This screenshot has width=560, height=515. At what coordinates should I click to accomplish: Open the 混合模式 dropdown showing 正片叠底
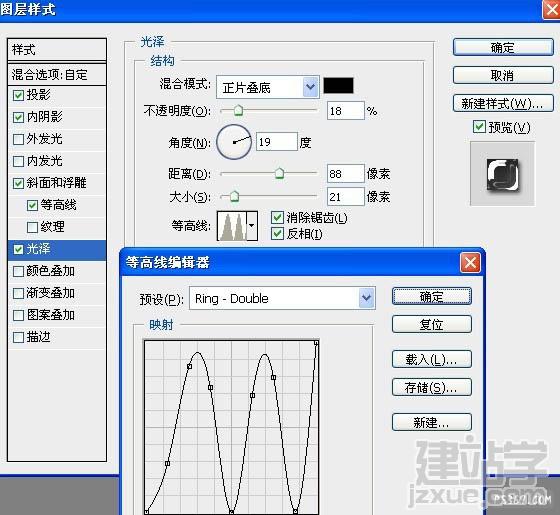(x=268, y=87)
